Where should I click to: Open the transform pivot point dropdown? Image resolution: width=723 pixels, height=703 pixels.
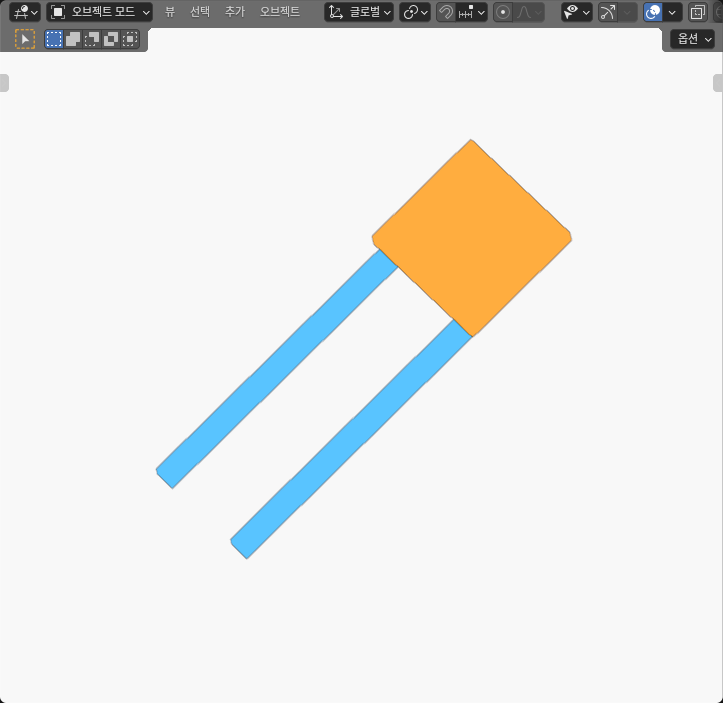[x=415, y=12]
